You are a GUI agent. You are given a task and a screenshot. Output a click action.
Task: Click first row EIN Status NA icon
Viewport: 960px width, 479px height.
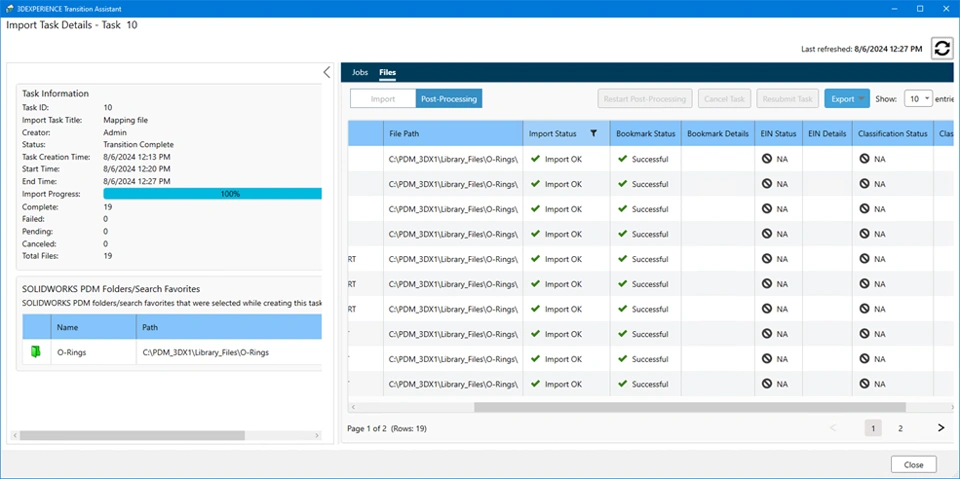pyautogui.click(x=767, y=159)
